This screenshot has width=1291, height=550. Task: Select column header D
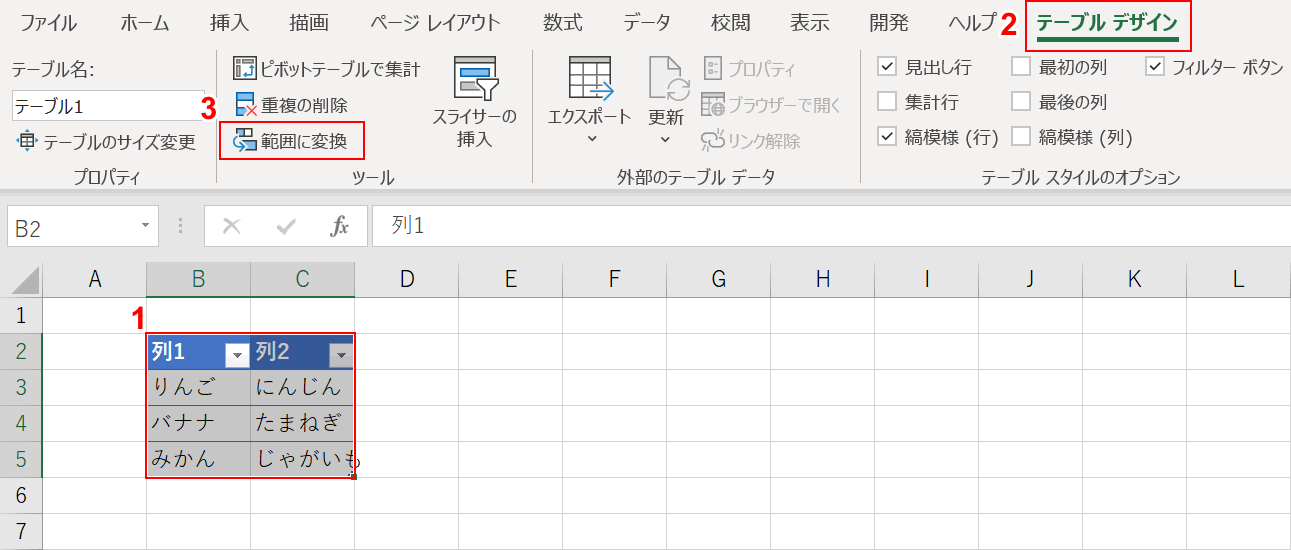[x=406, y=280]
